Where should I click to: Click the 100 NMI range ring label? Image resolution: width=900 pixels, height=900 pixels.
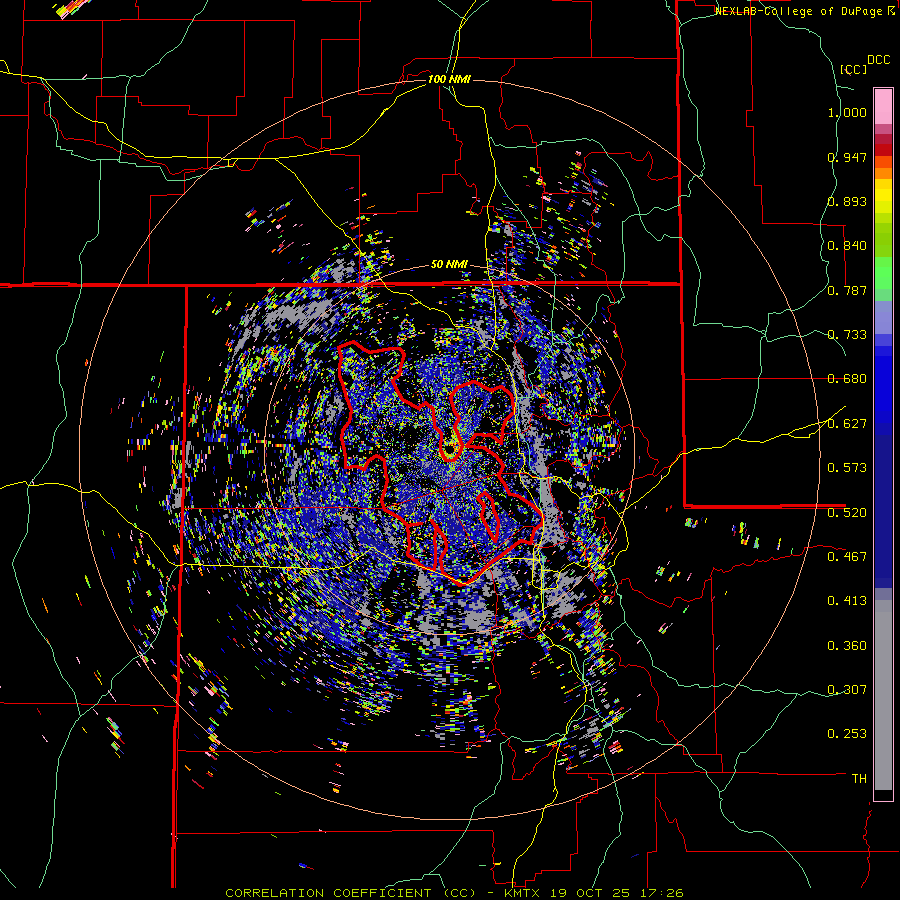449,79
